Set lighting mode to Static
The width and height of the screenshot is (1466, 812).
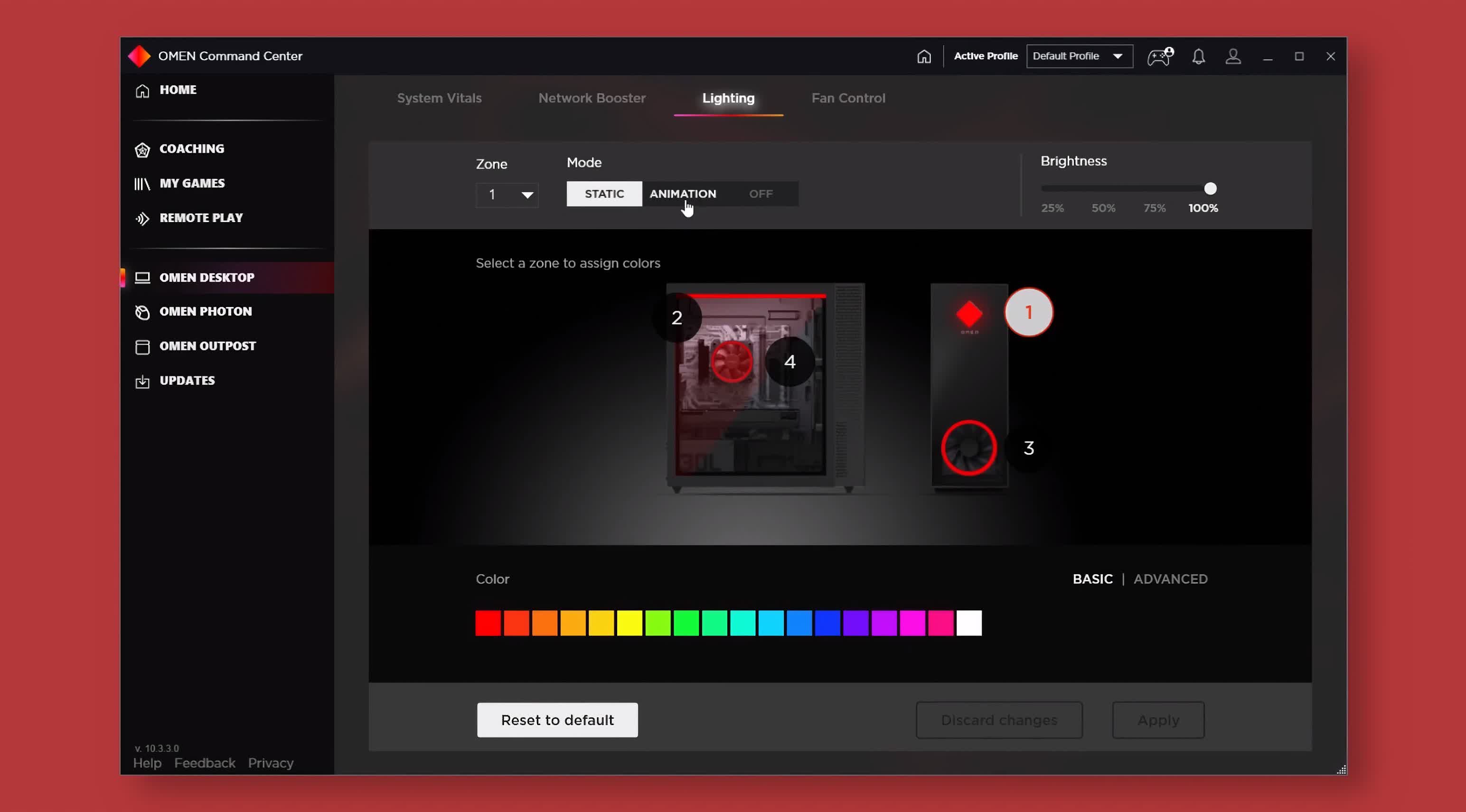pyautogui.click(x=604, y=194)
